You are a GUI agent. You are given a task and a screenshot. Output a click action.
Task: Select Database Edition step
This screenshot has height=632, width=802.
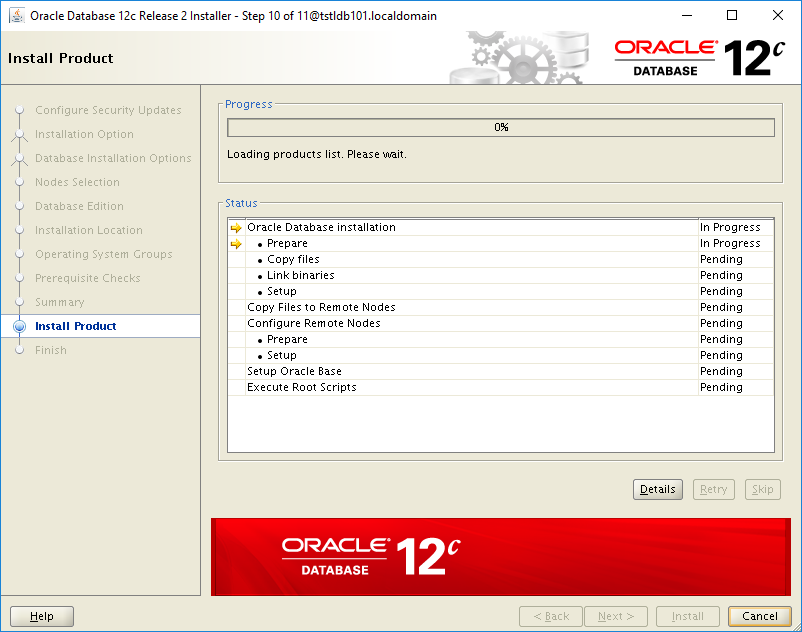(x=79, y=206)
